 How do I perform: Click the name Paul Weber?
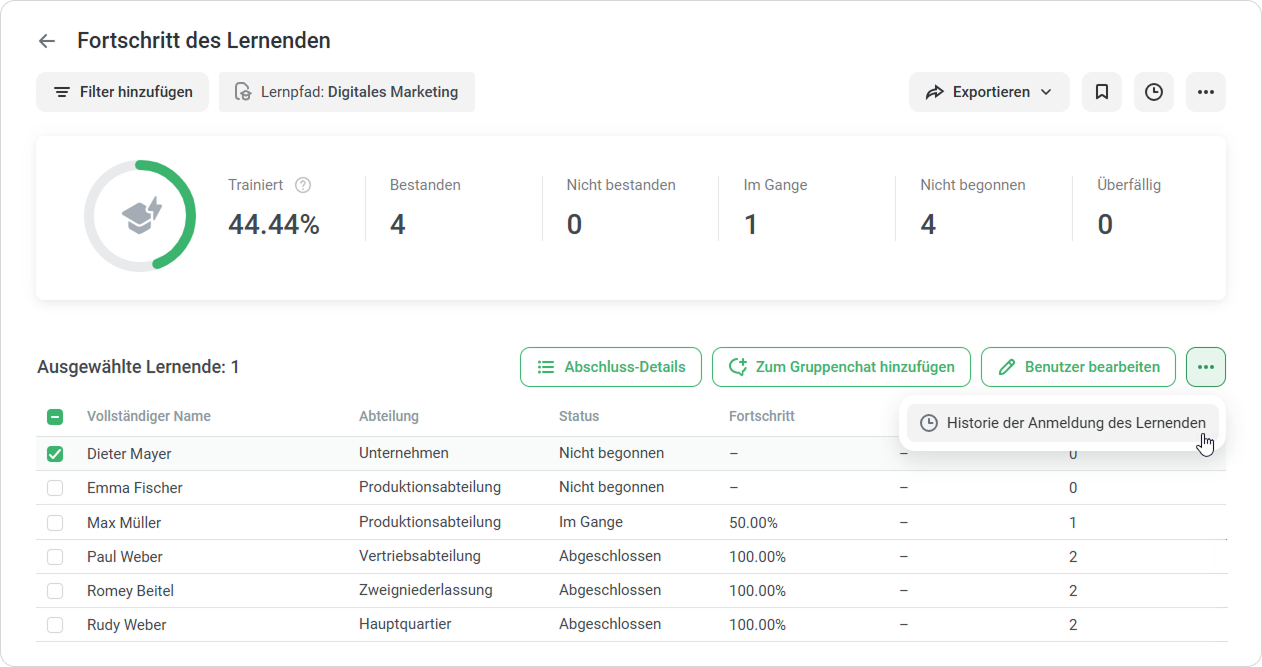[x=125, y=557]
